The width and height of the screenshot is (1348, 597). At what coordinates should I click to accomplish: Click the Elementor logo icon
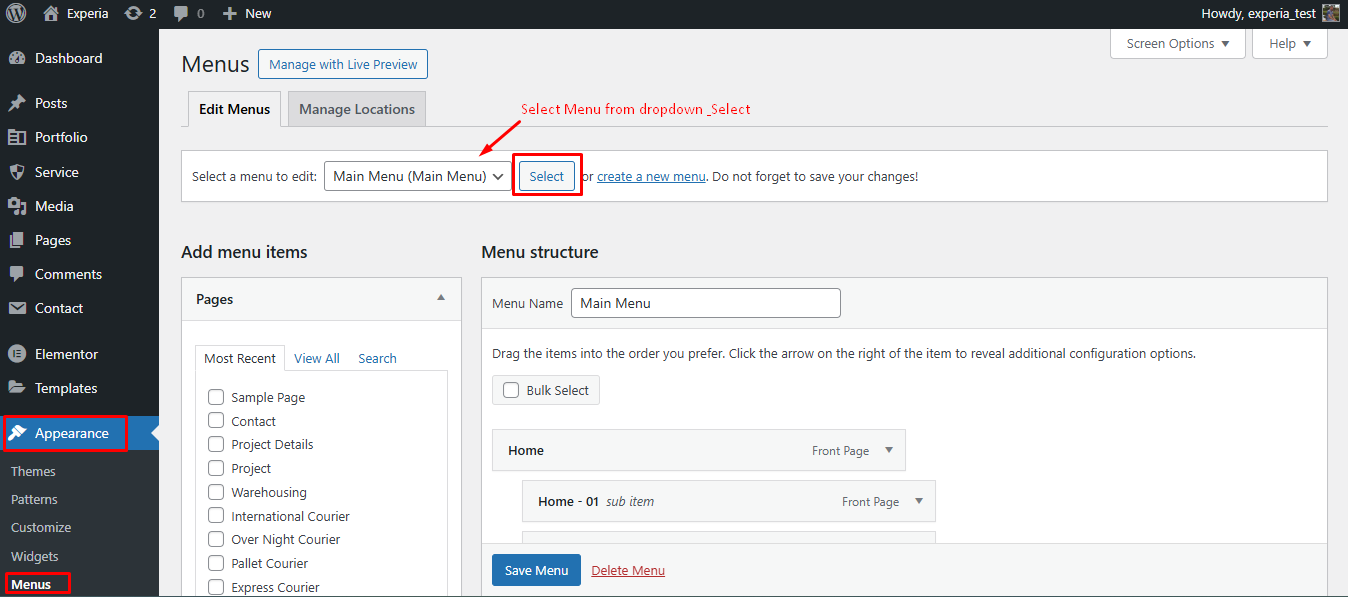coord(17,354)
